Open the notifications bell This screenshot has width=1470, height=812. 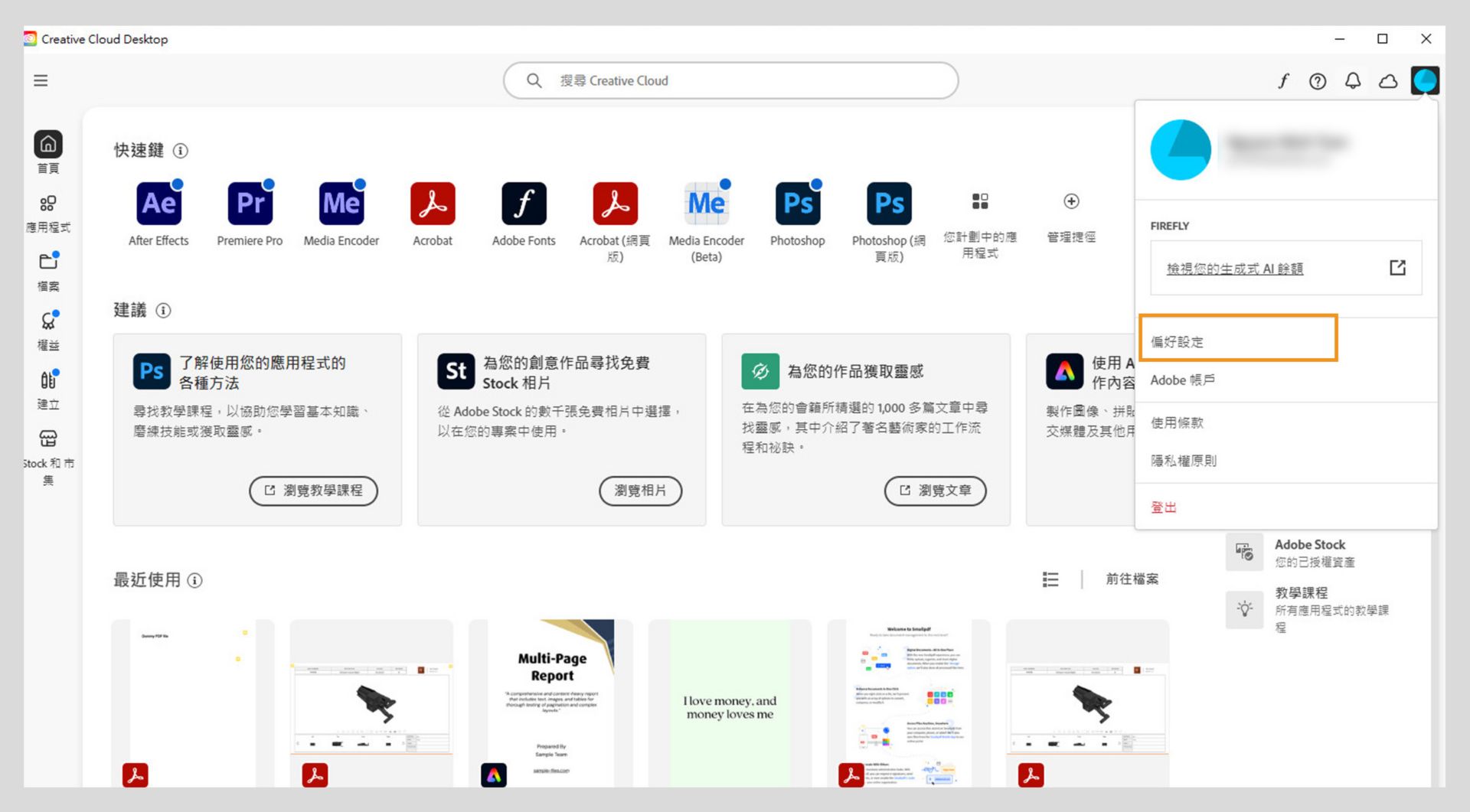[x=1353, y=81]
